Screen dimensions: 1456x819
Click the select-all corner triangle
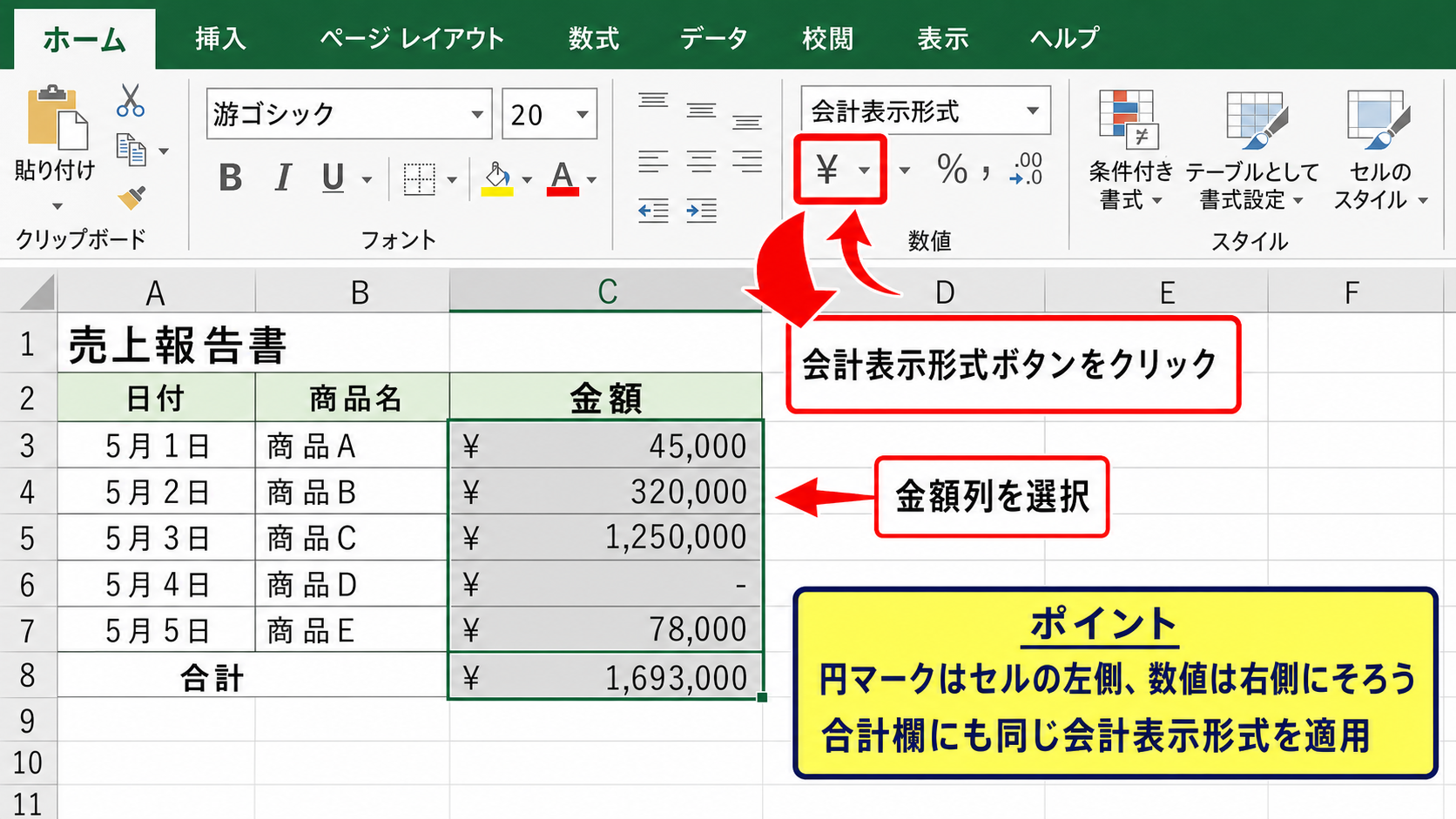[36, 292]
